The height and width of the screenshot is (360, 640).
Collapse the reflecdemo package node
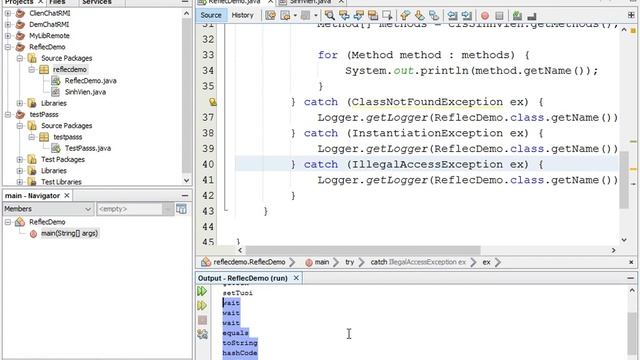pos(31,69)
